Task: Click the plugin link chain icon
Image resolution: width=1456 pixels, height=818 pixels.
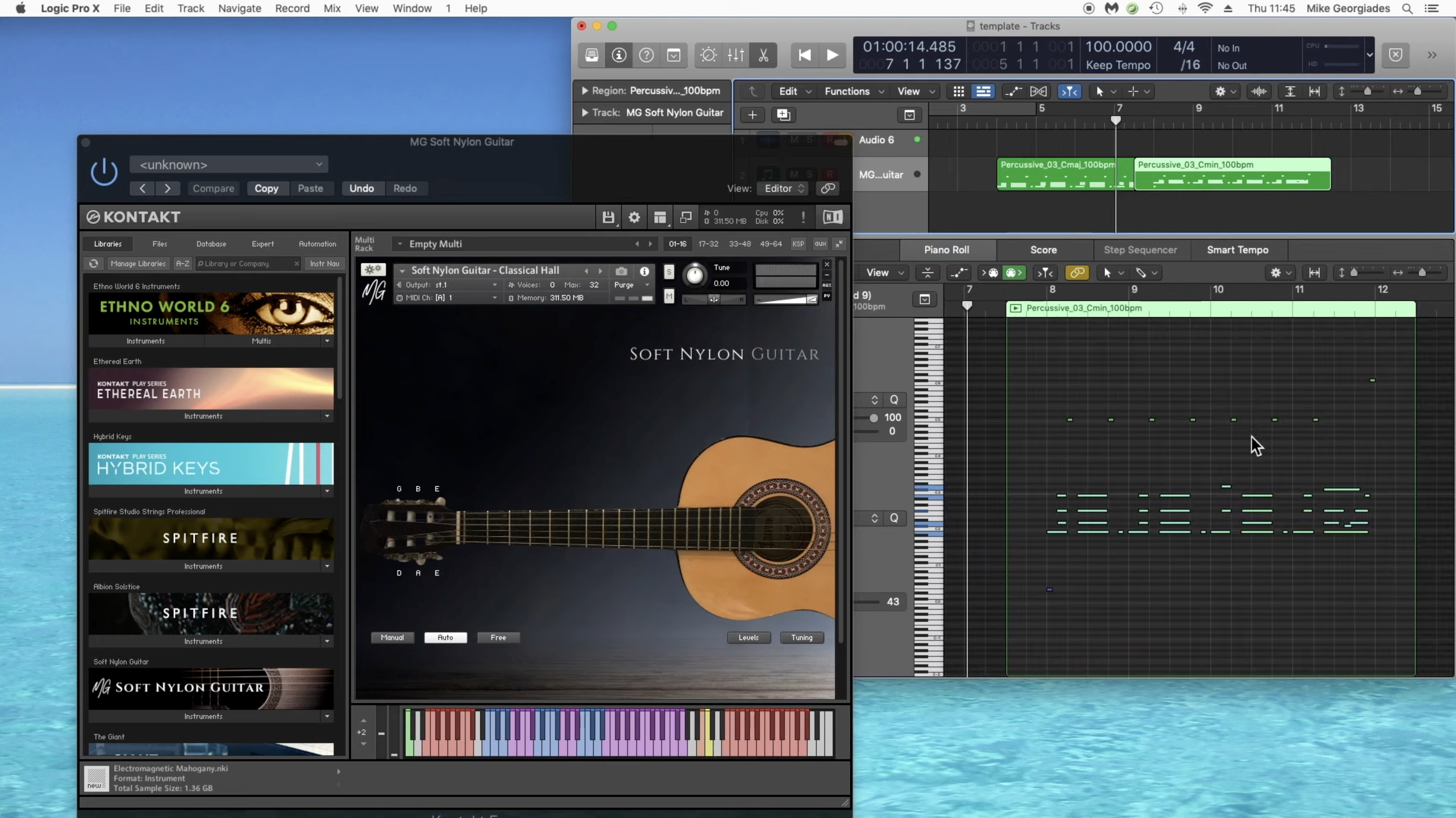Action: point(828,188)
